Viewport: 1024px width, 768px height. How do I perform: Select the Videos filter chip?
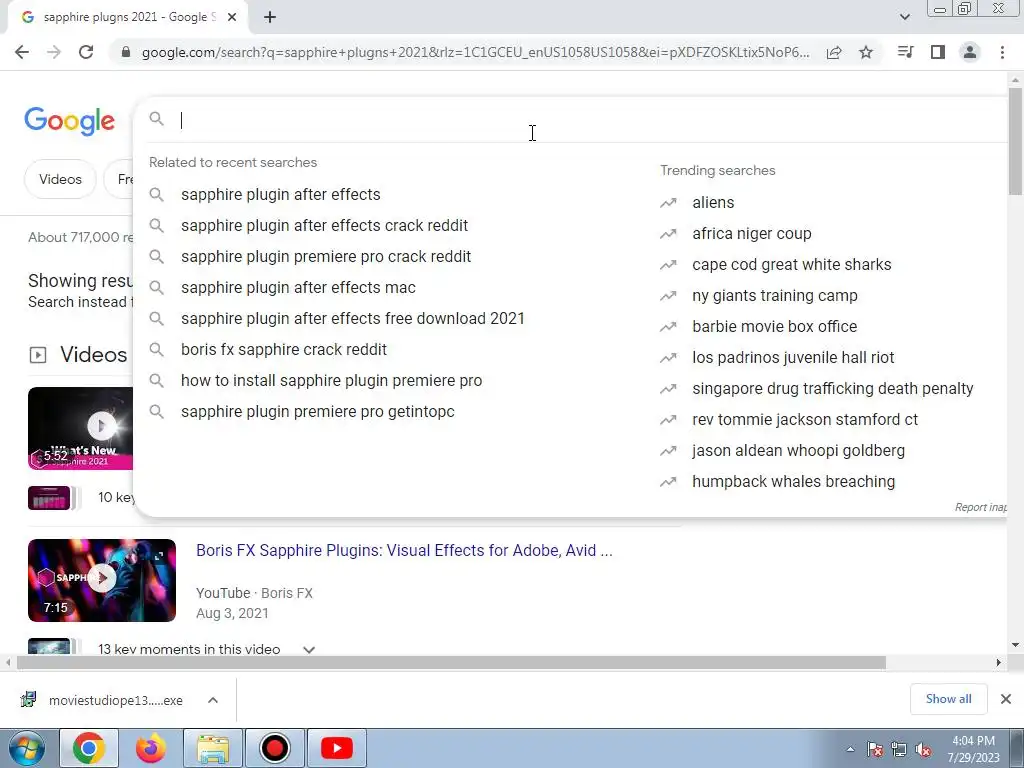coord(60,179)
